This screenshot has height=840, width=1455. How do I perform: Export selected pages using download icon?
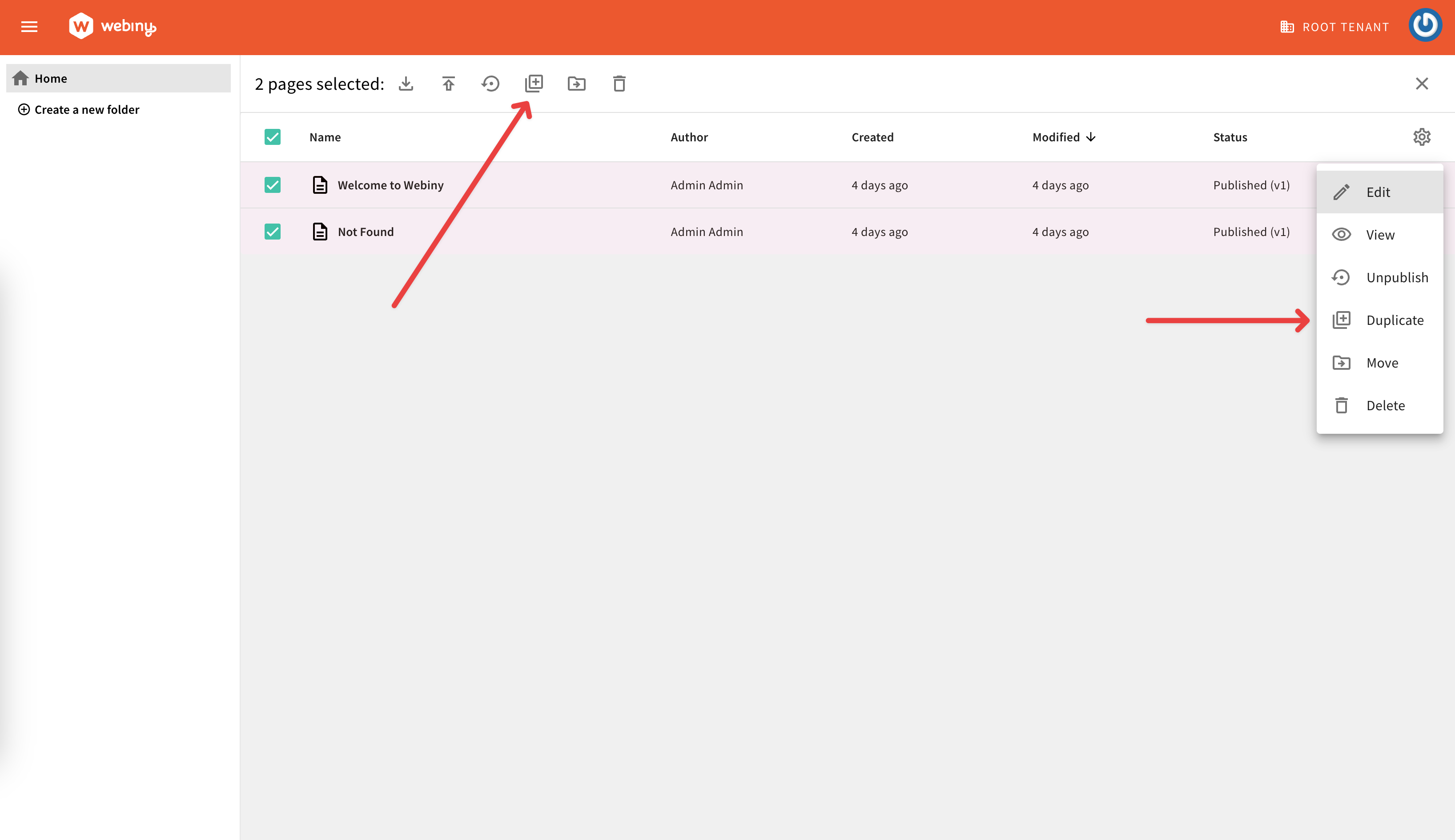coord(406,84)
